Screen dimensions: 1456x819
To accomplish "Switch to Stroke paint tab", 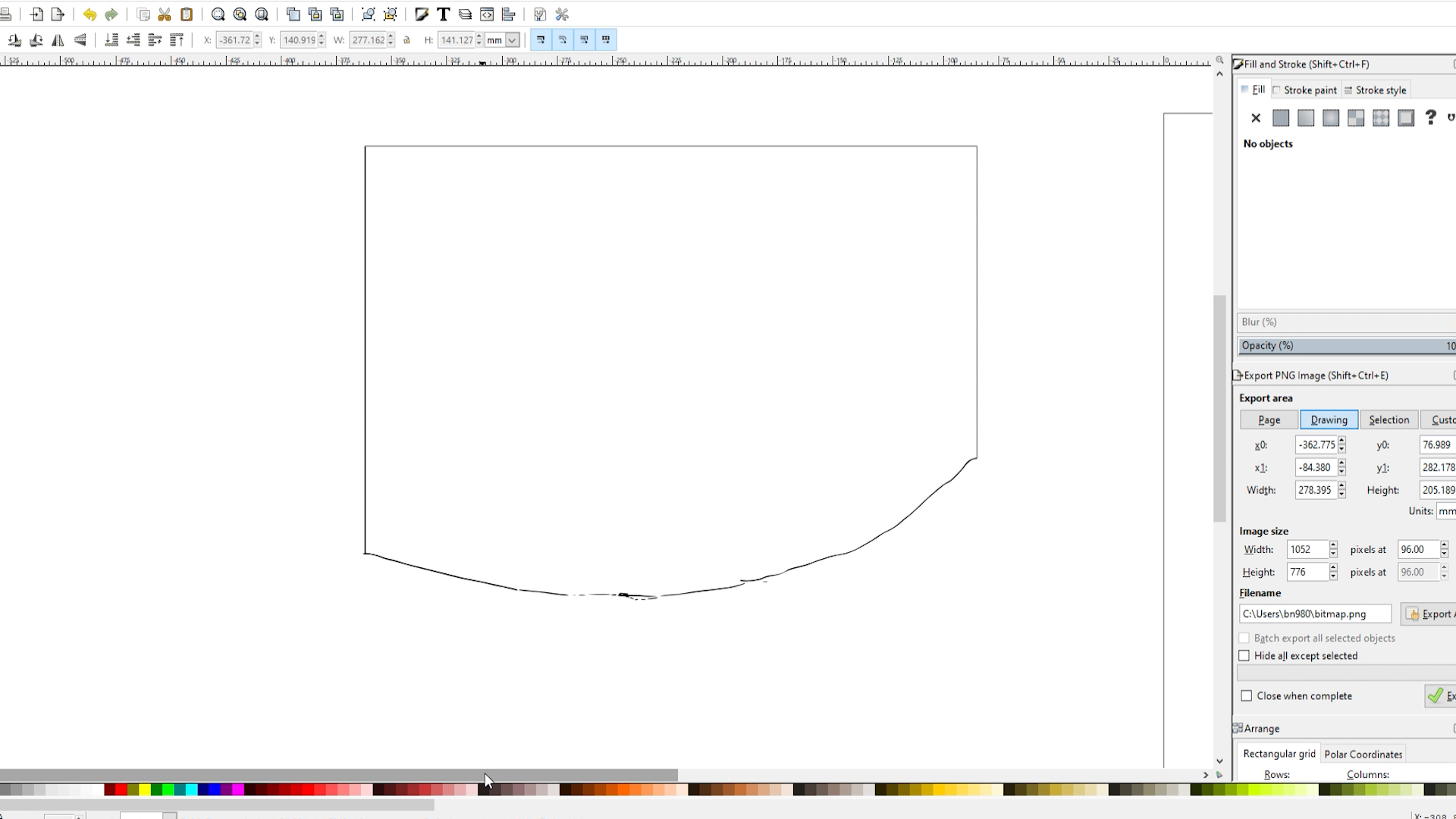I will coord(1306,90).
